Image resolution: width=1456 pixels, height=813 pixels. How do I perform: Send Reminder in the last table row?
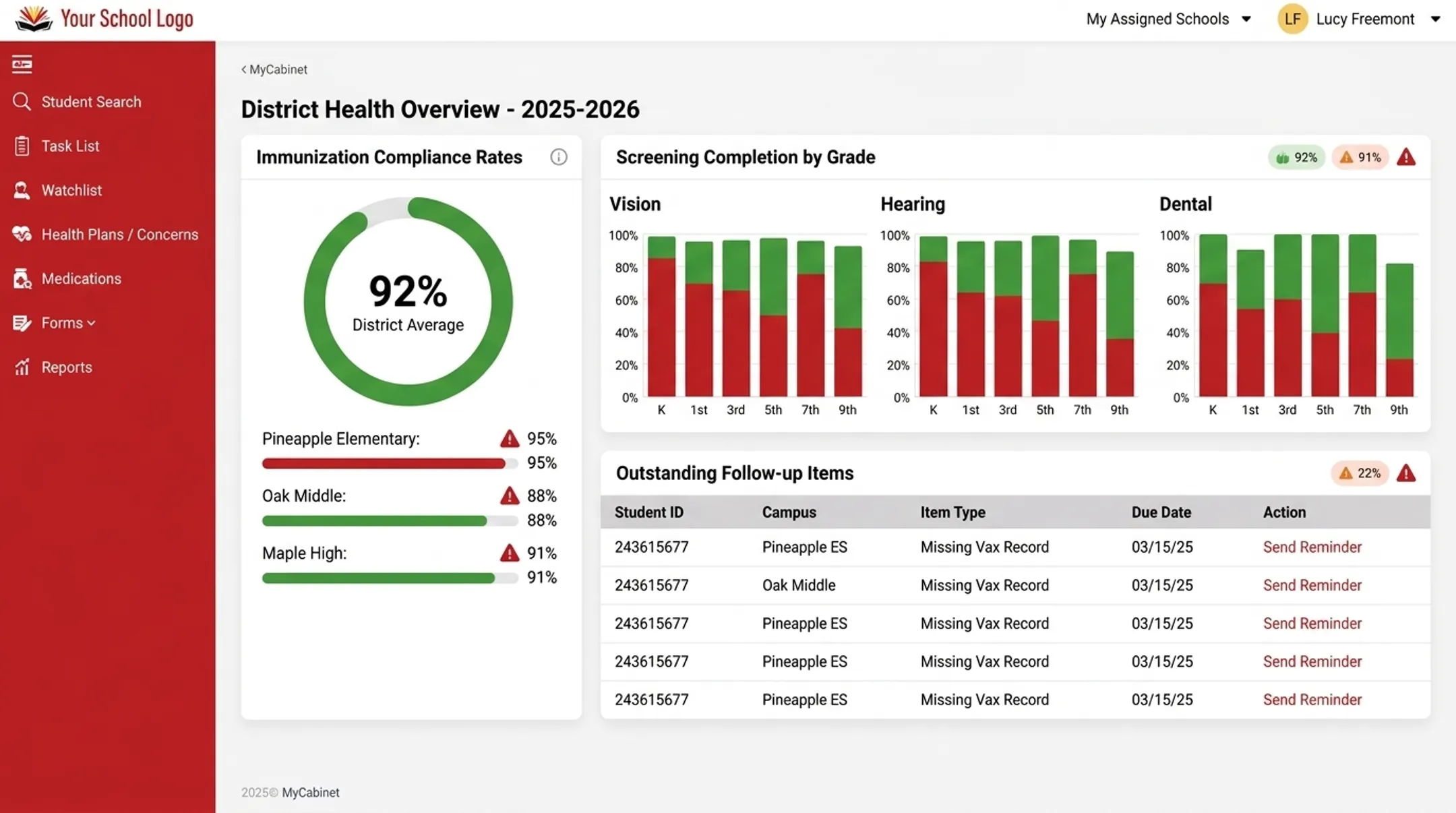pos(1312,700)
